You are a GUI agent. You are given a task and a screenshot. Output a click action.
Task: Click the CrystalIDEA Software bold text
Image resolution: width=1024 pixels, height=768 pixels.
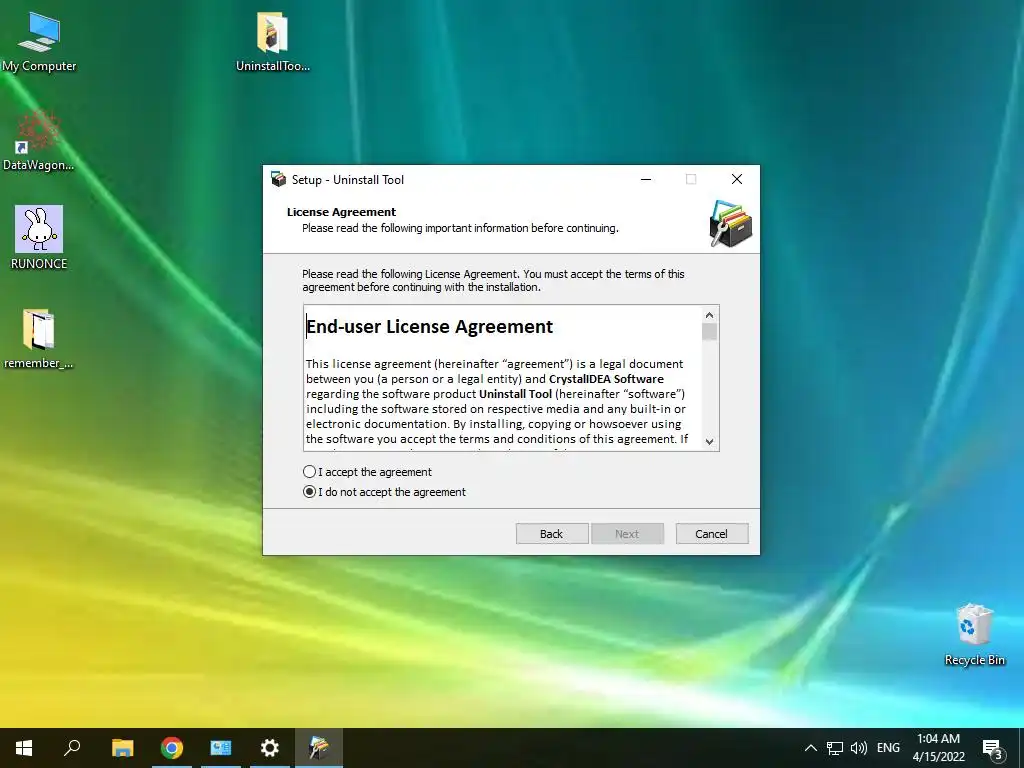[x=606, y=379]
